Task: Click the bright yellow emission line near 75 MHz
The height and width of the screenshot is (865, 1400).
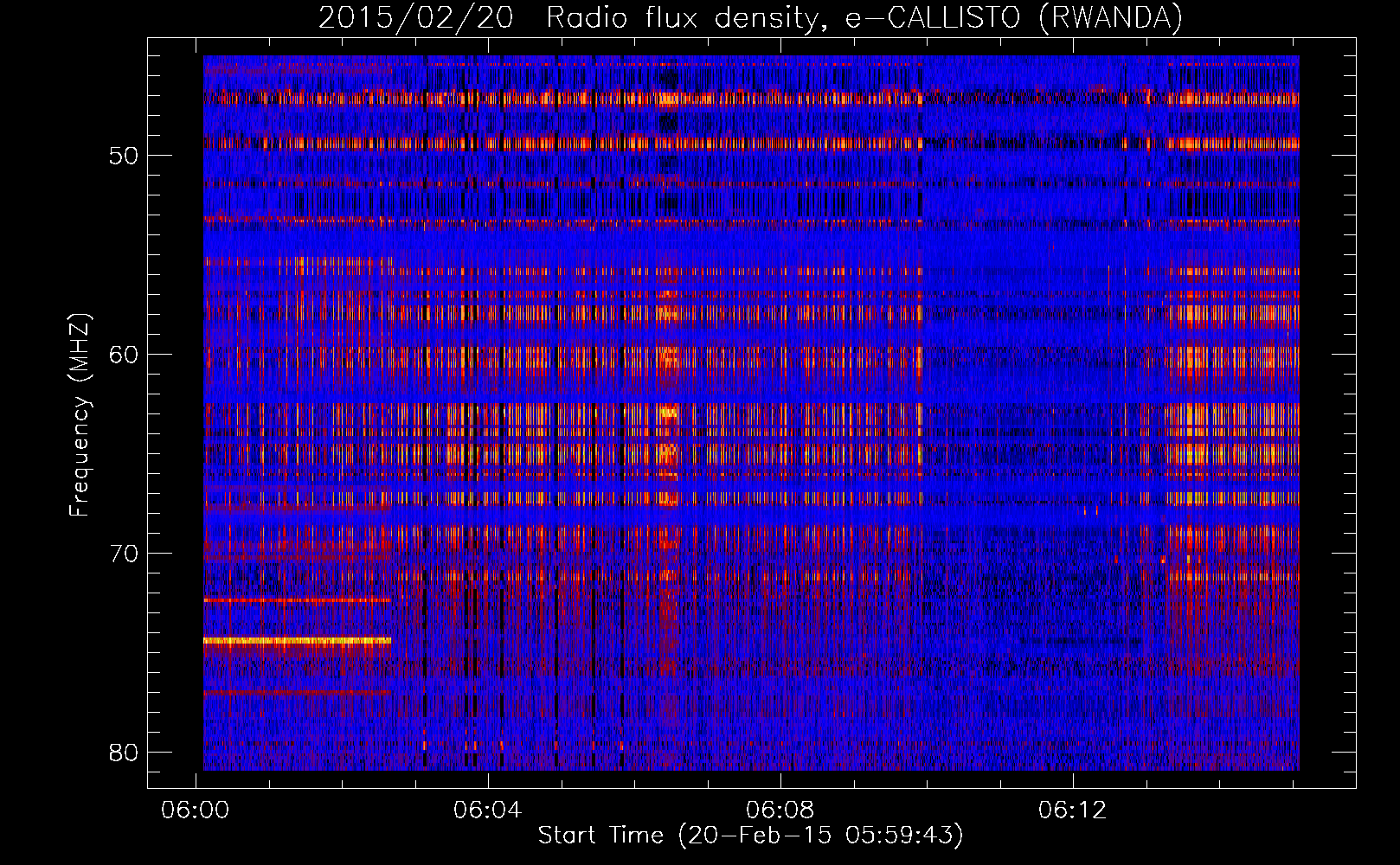Action: [x=297, y=641]
